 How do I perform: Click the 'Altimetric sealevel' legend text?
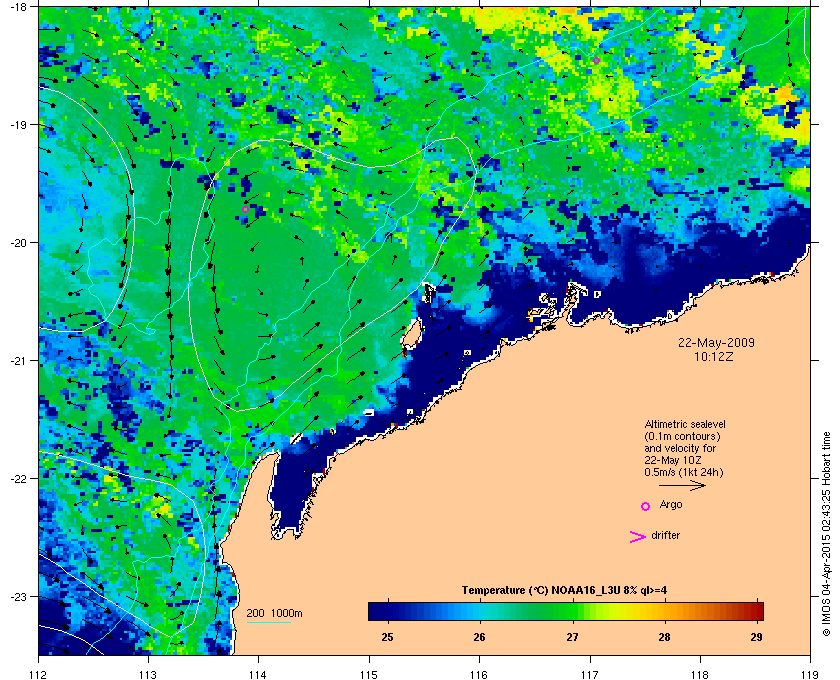pyautogui.click(x=685, y=424)
